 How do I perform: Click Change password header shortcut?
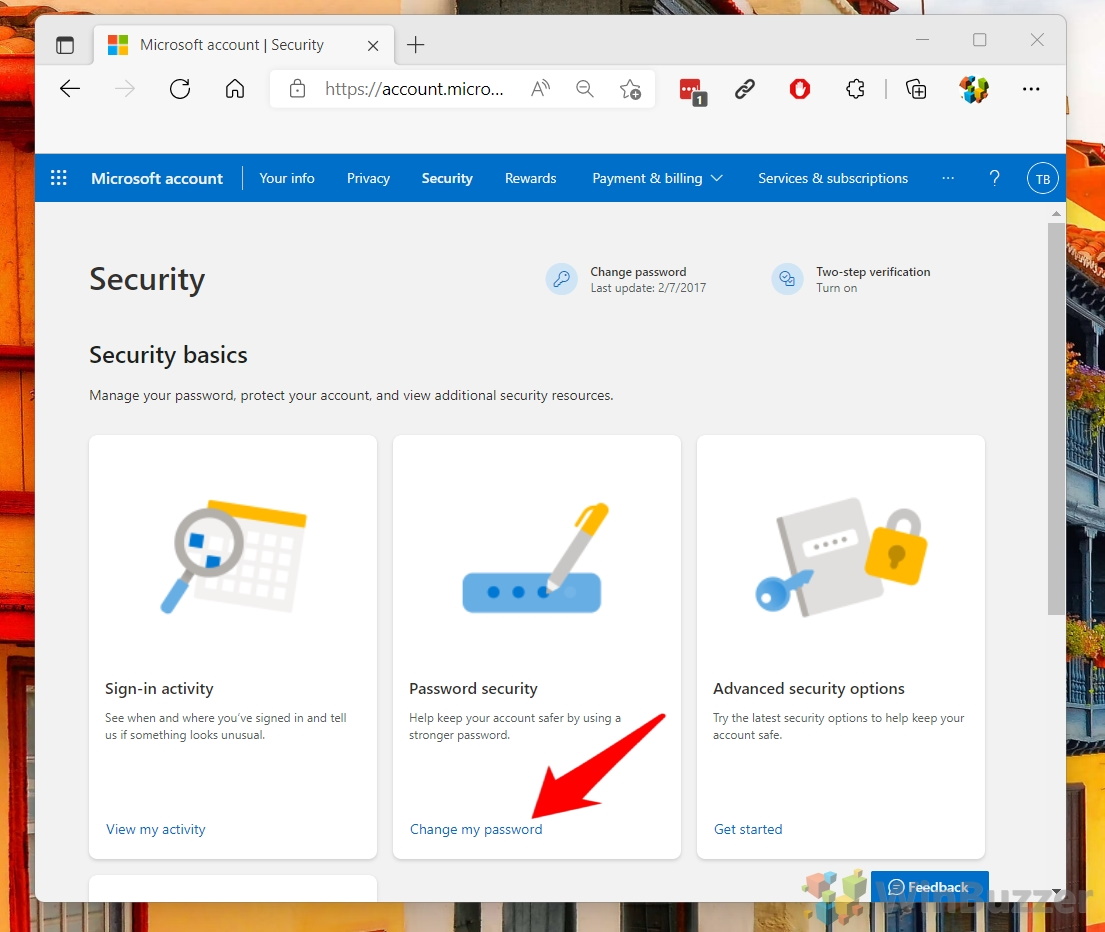[638, 272]
